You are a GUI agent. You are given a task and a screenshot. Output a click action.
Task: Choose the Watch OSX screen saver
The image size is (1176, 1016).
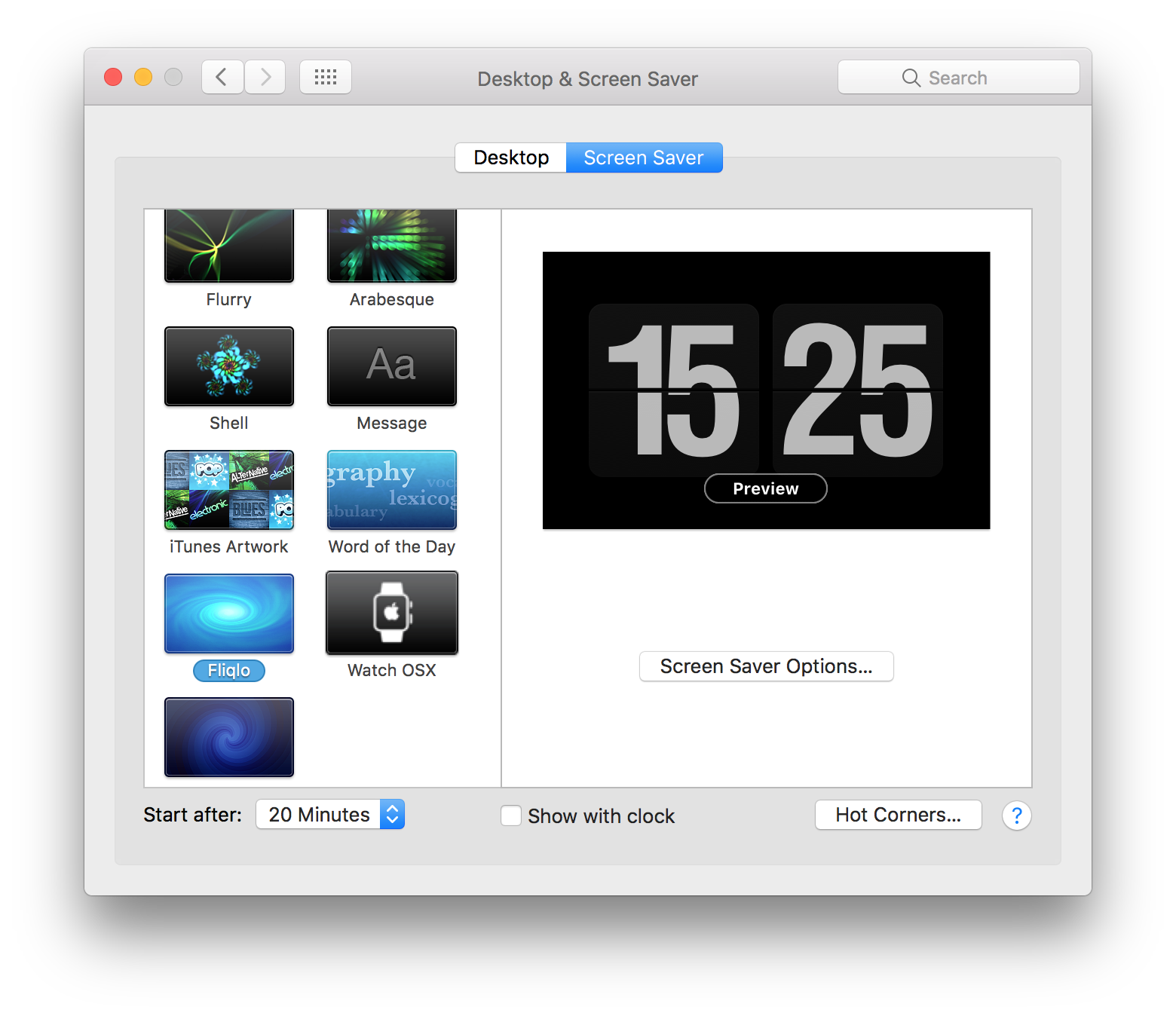[x=391, y=613]
